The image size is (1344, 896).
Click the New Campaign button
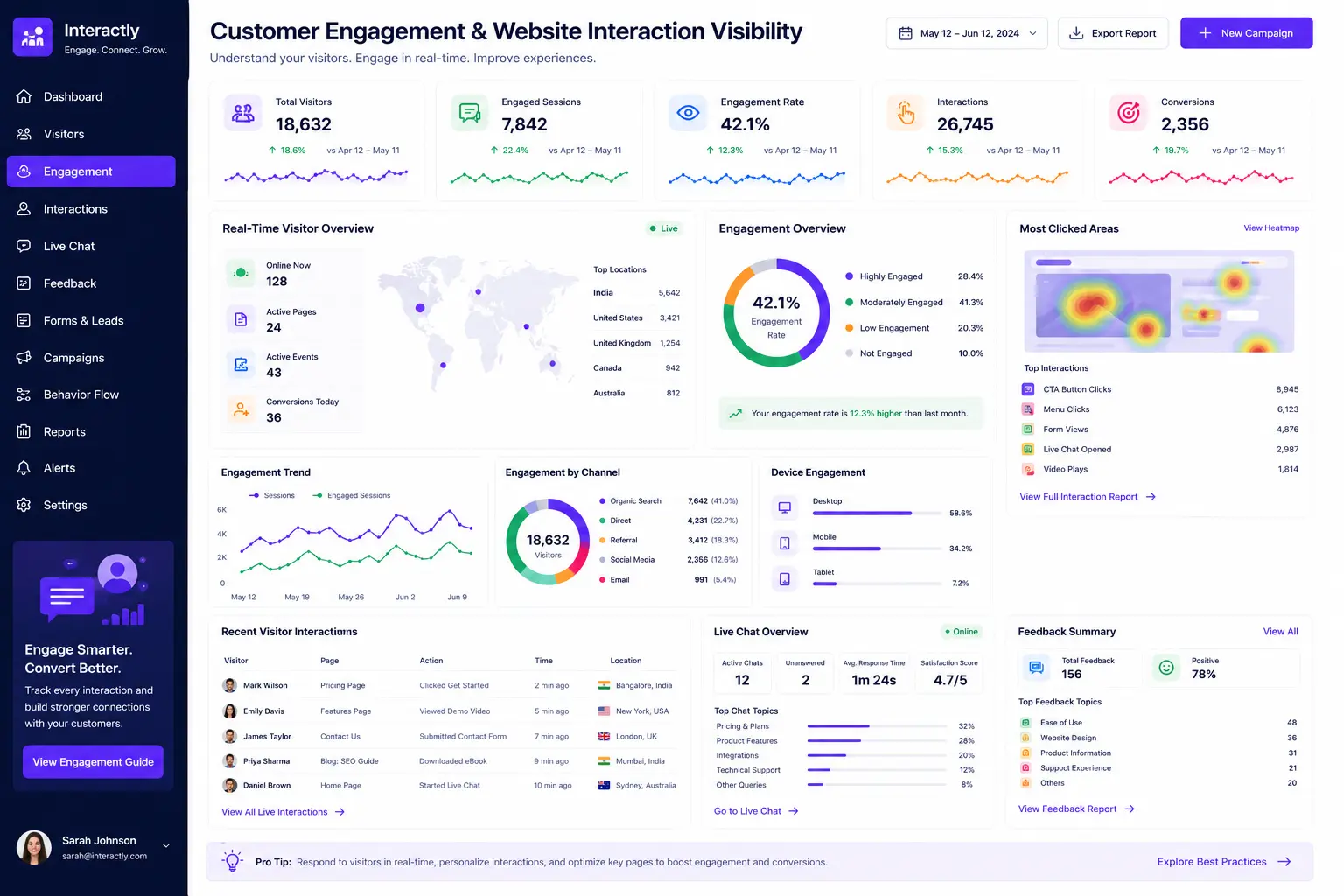tap(1246, 33)
